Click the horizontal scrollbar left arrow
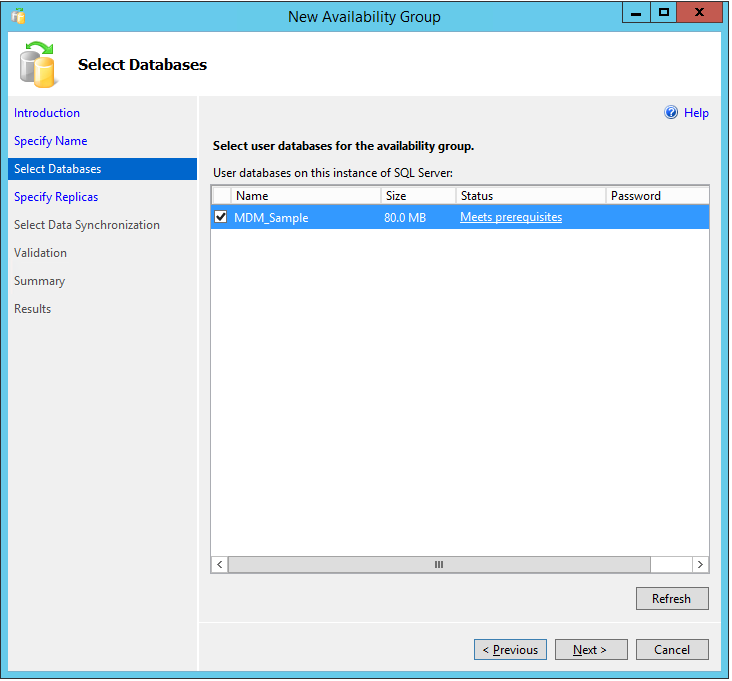Viewport: 732px width, 681px height. pyautogui.click(x=220, y=564)
